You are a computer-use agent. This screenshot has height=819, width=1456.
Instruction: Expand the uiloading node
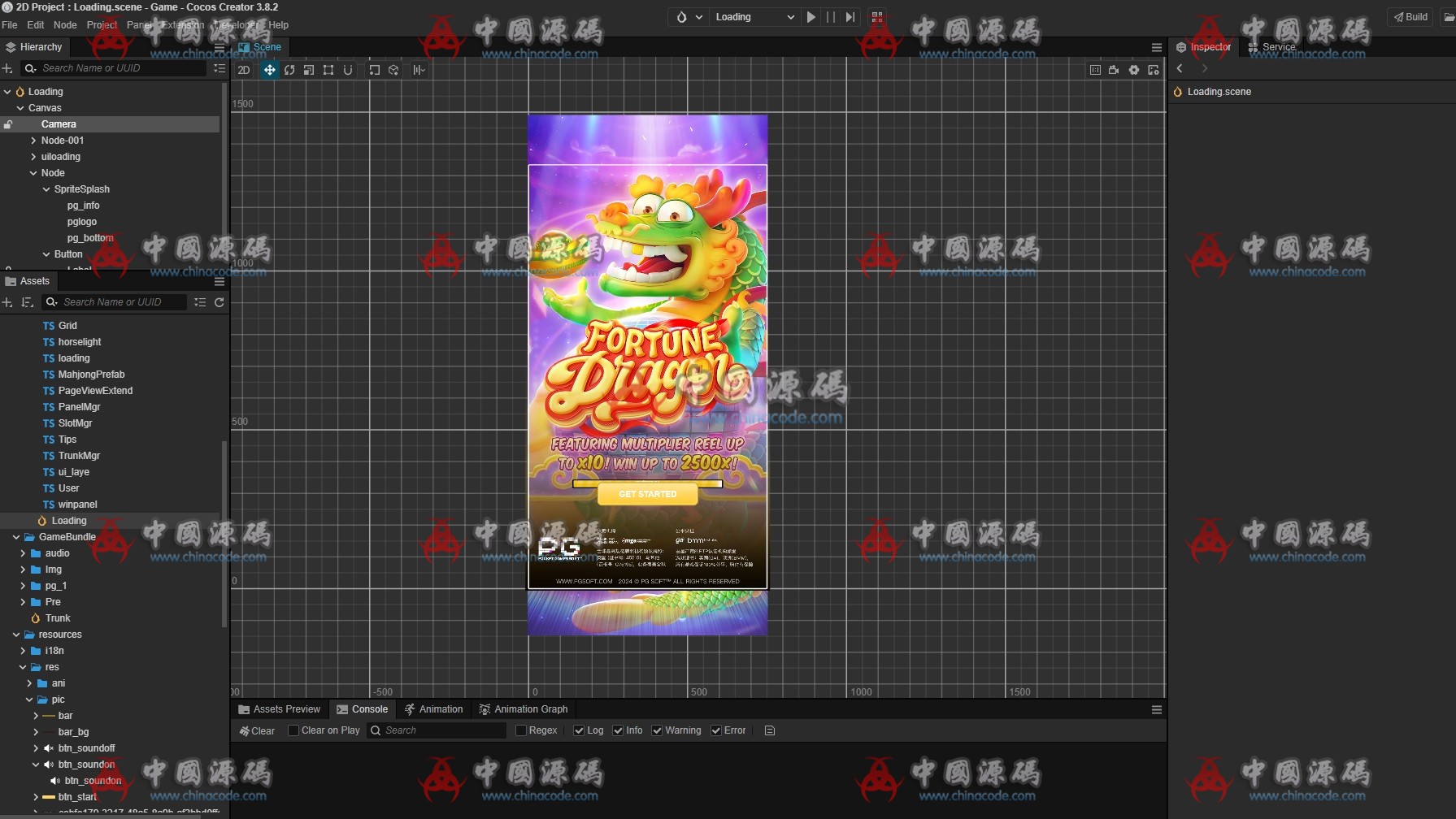tap(33, 157)
